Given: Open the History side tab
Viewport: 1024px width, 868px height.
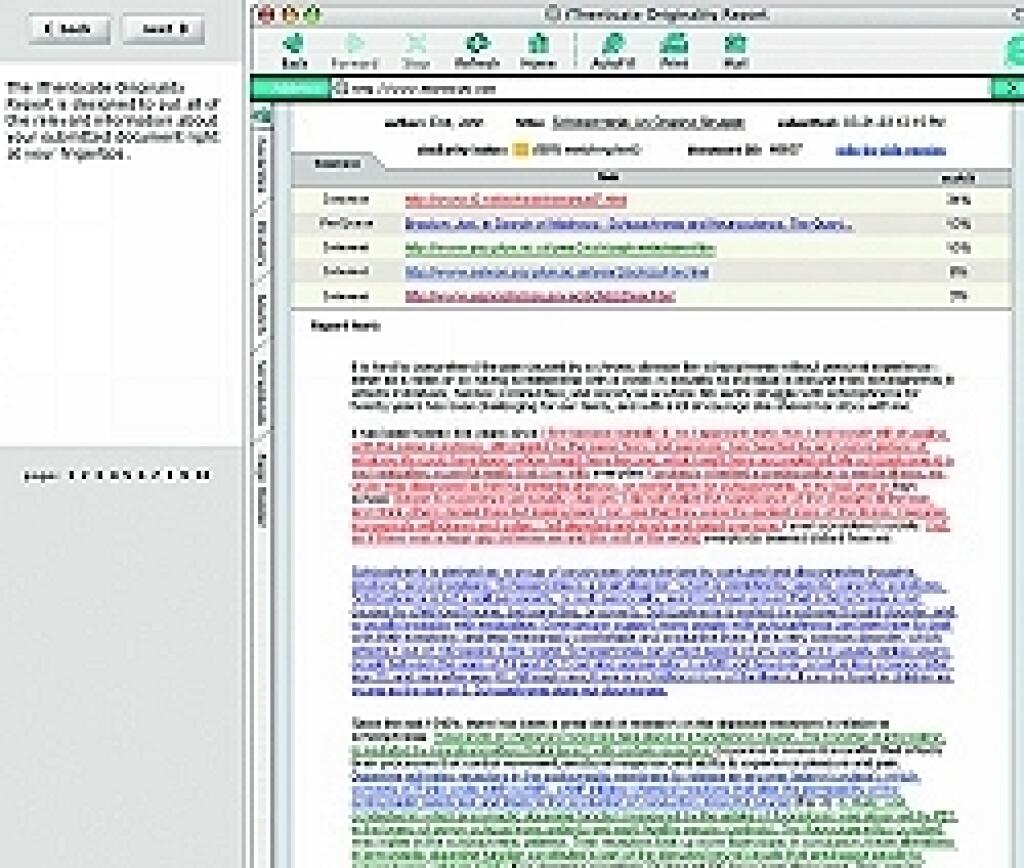Looking at the screenshot, I should point(263,242).
